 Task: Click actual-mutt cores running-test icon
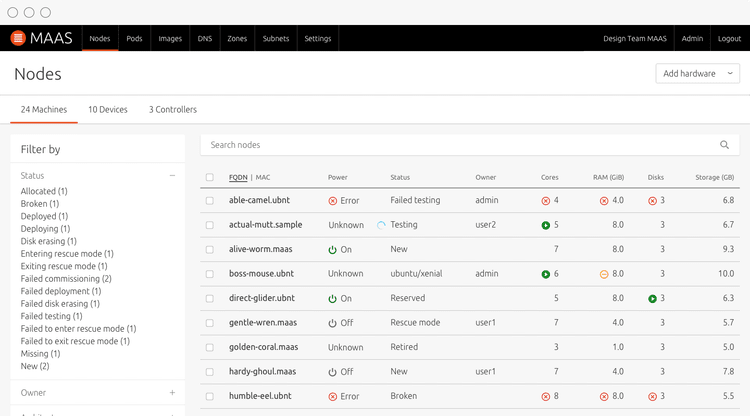pos(545,225)
